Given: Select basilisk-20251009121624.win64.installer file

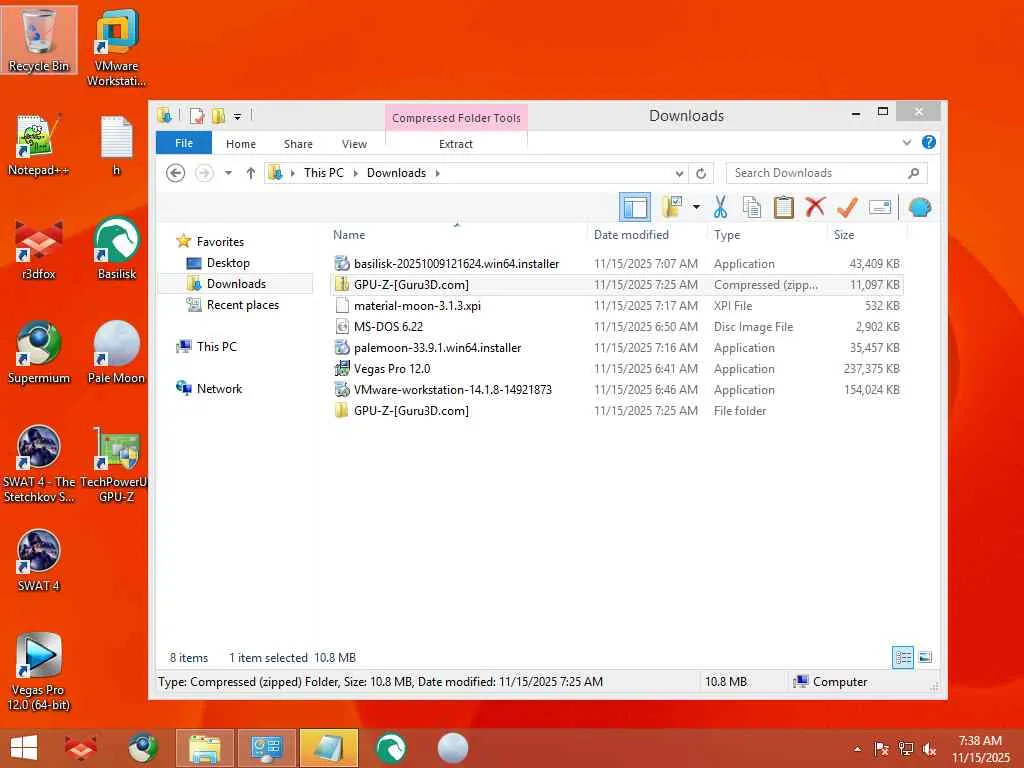Looking at the screenshot, I should tap(617, 264).
